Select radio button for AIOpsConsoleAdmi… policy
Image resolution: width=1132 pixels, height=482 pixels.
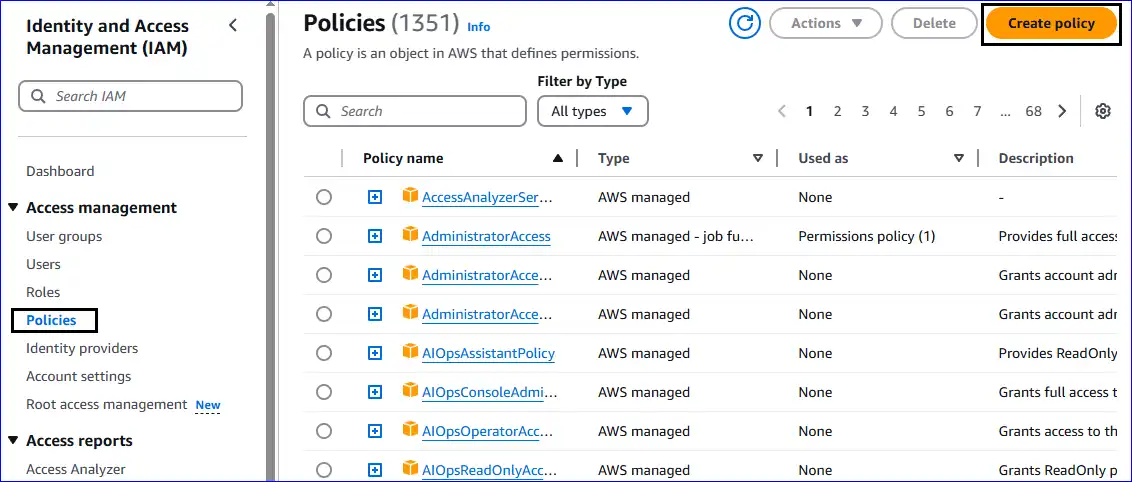coord(324,392)
